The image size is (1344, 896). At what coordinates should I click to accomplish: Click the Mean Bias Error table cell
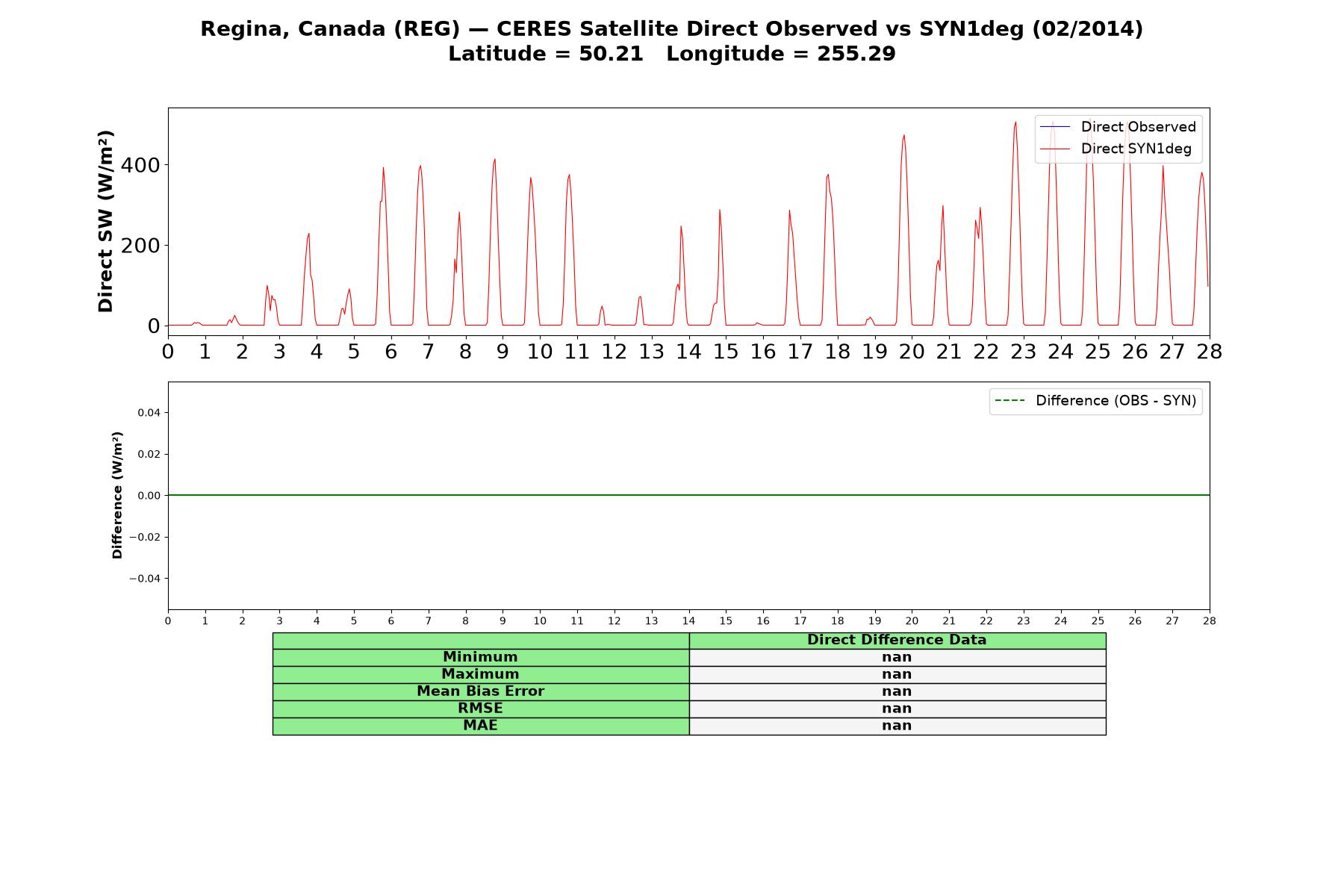coord(480,691)
